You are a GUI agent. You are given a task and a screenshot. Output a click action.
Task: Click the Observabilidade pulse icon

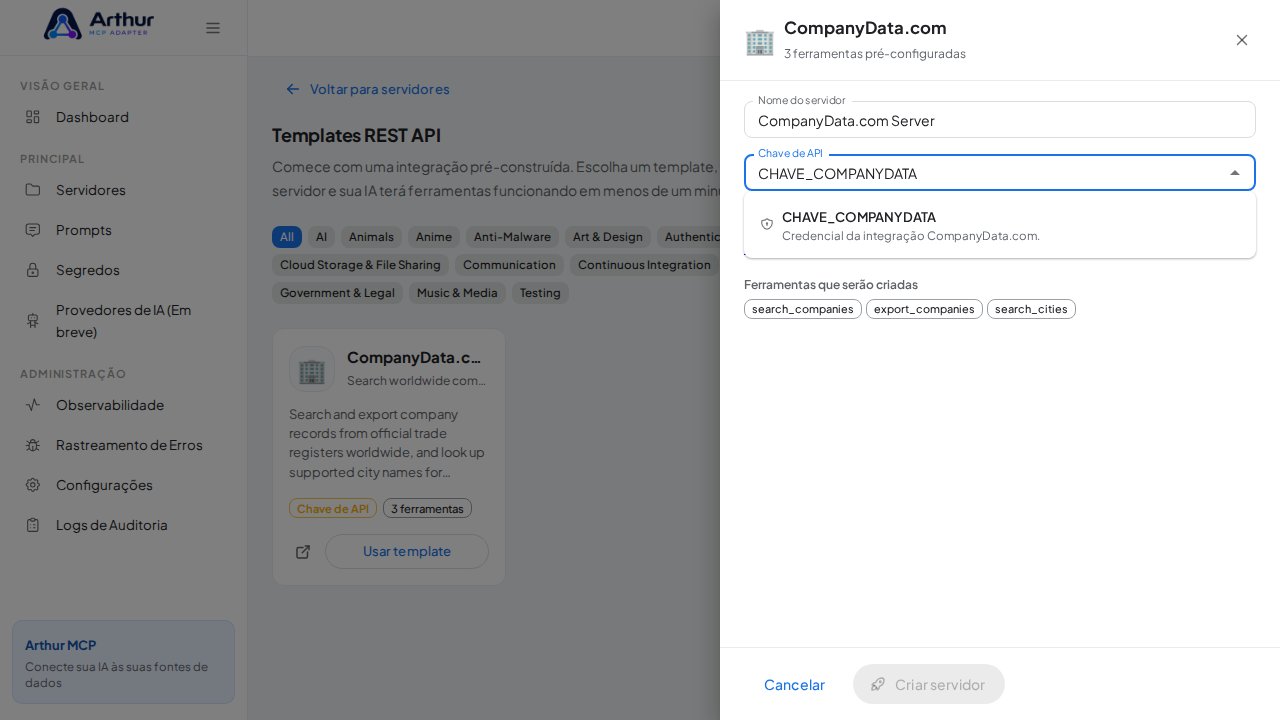tap(33, 405)
